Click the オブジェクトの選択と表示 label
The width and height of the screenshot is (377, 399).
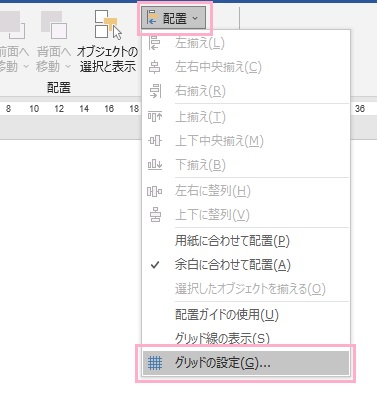107,59
